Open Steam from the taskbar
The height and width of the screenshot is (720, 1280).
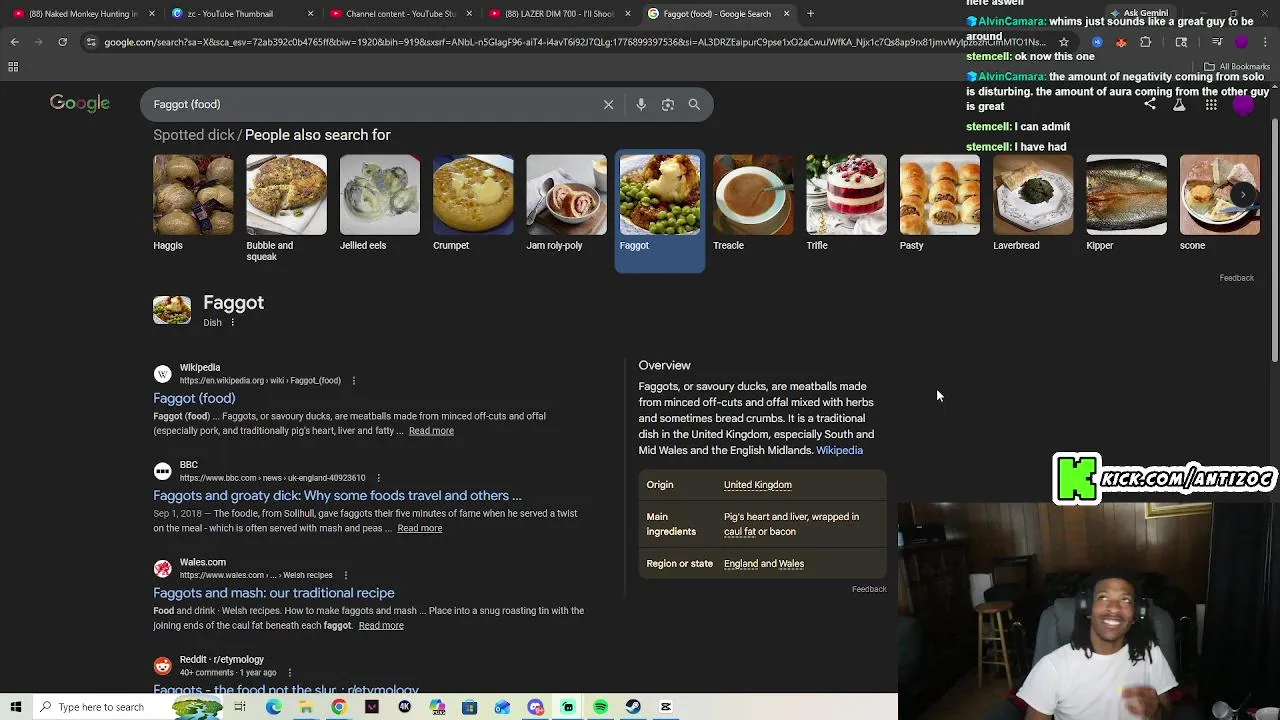pos(633,707)
